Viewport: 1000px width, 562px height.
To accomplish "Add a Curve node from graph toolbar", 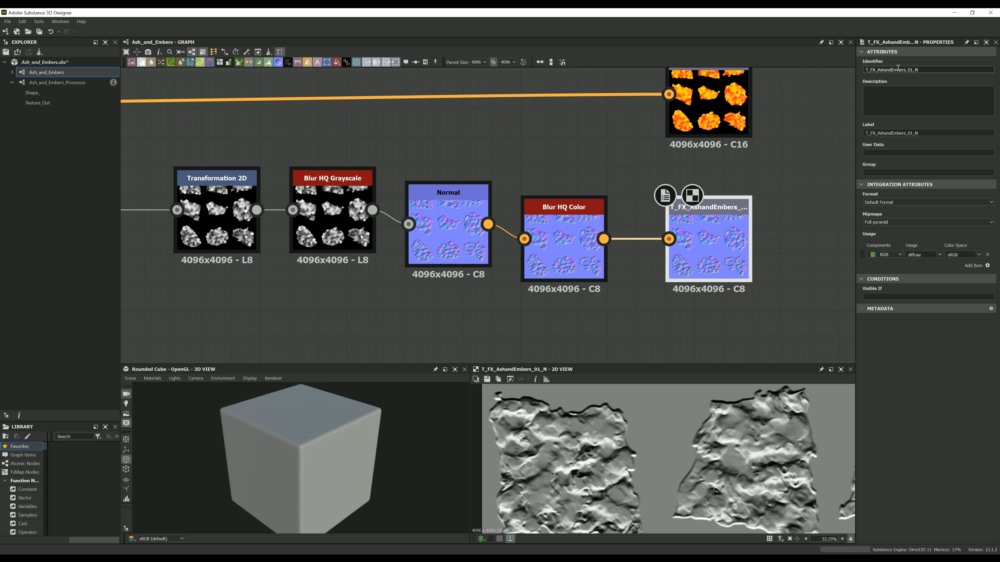I will 171,63.
